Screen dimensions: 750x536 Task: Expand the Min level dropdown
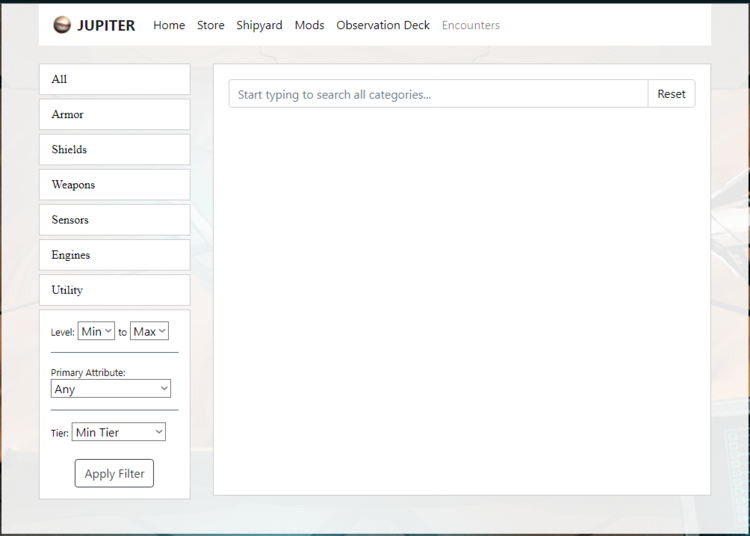[96, 331]
